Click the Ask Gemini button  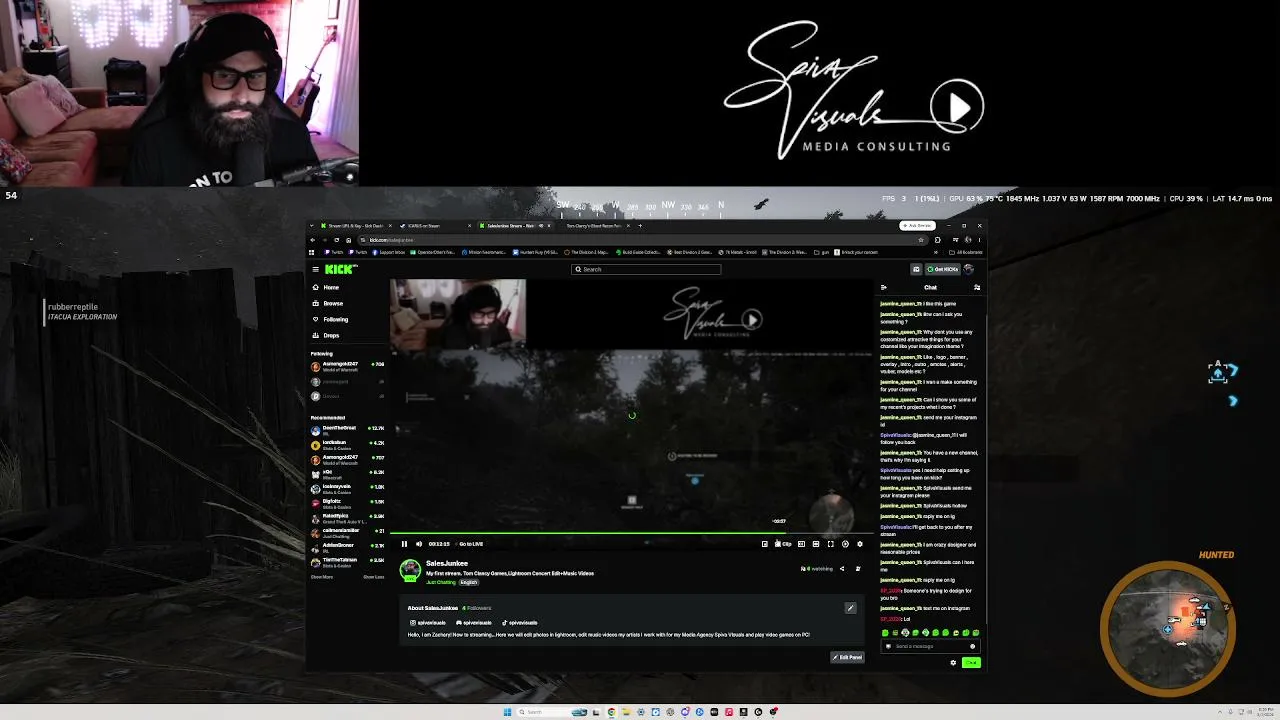[x=917, y=226]
